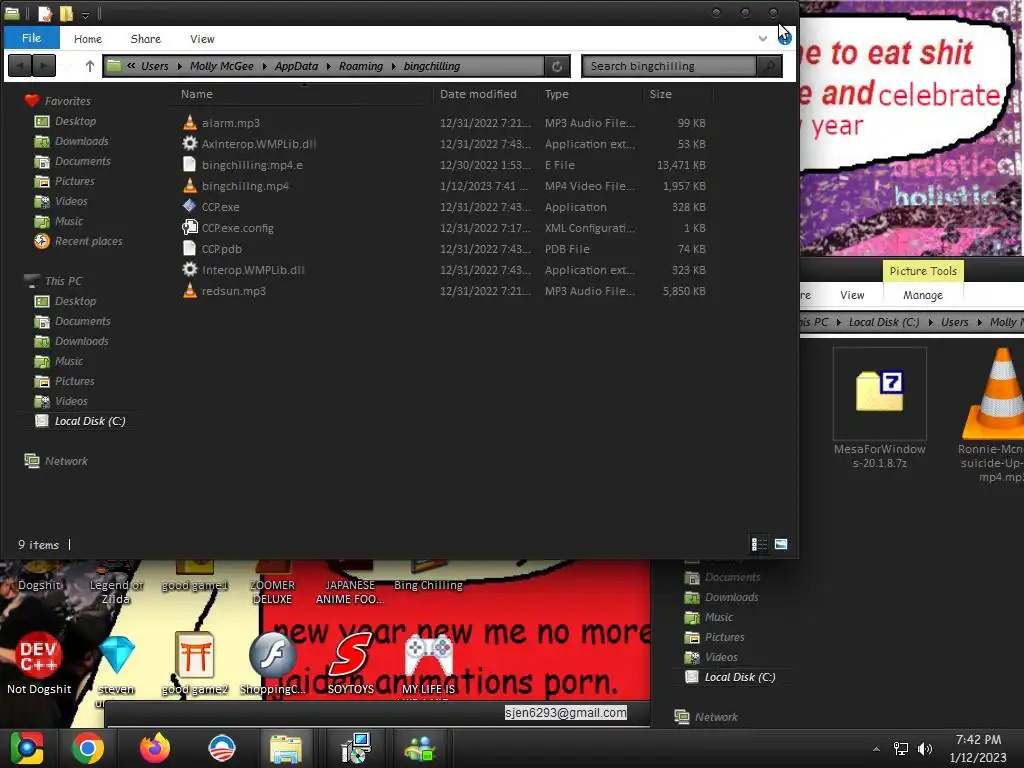This screenshot has height=768, width=1024.
Task: Click Local Disk (C:) in back window breadcrumb
Action: click(884, 322)
